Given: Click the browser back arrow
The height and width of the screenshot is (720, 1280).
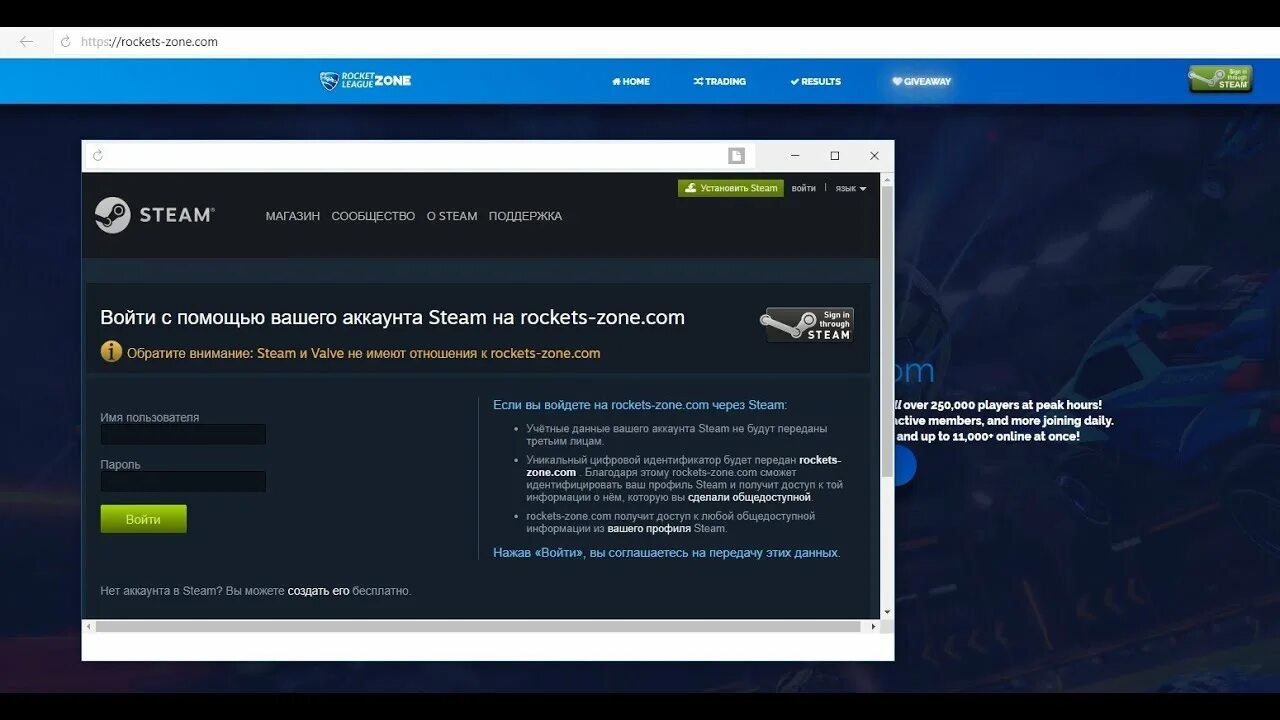Looking at the screenshot, I should pos(26,42).
